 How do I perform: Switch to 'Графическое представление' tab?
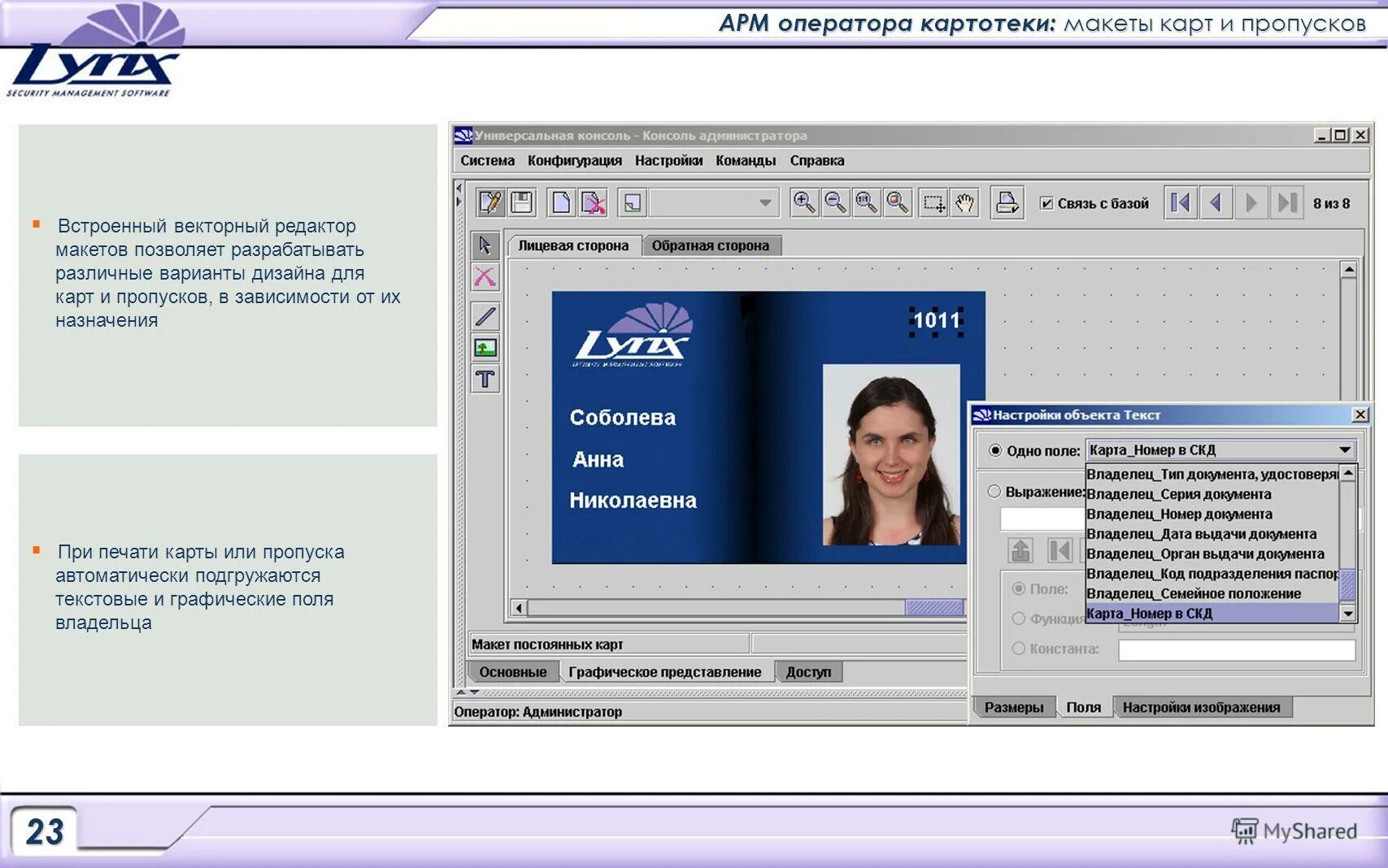665,672
